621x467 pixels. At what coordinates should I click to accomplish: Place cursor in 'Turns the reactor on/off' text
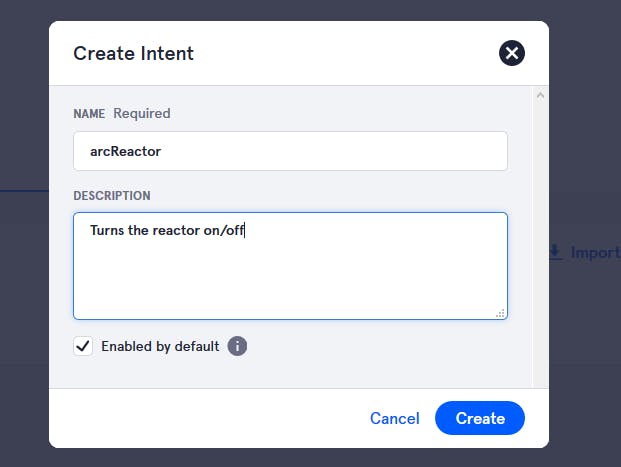(x=167, y=230)
